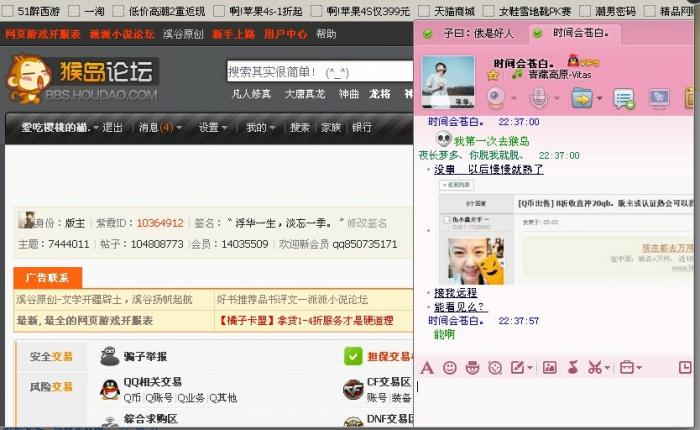Open the 银行 link in user bar
This screenshot has width=700, height=430.
362,128
